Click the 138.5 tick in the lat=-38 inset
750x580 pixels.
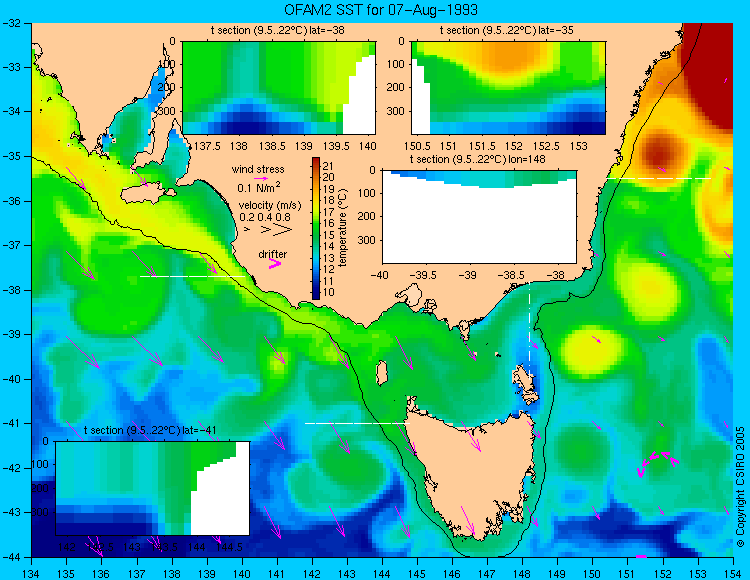point(271,145)
